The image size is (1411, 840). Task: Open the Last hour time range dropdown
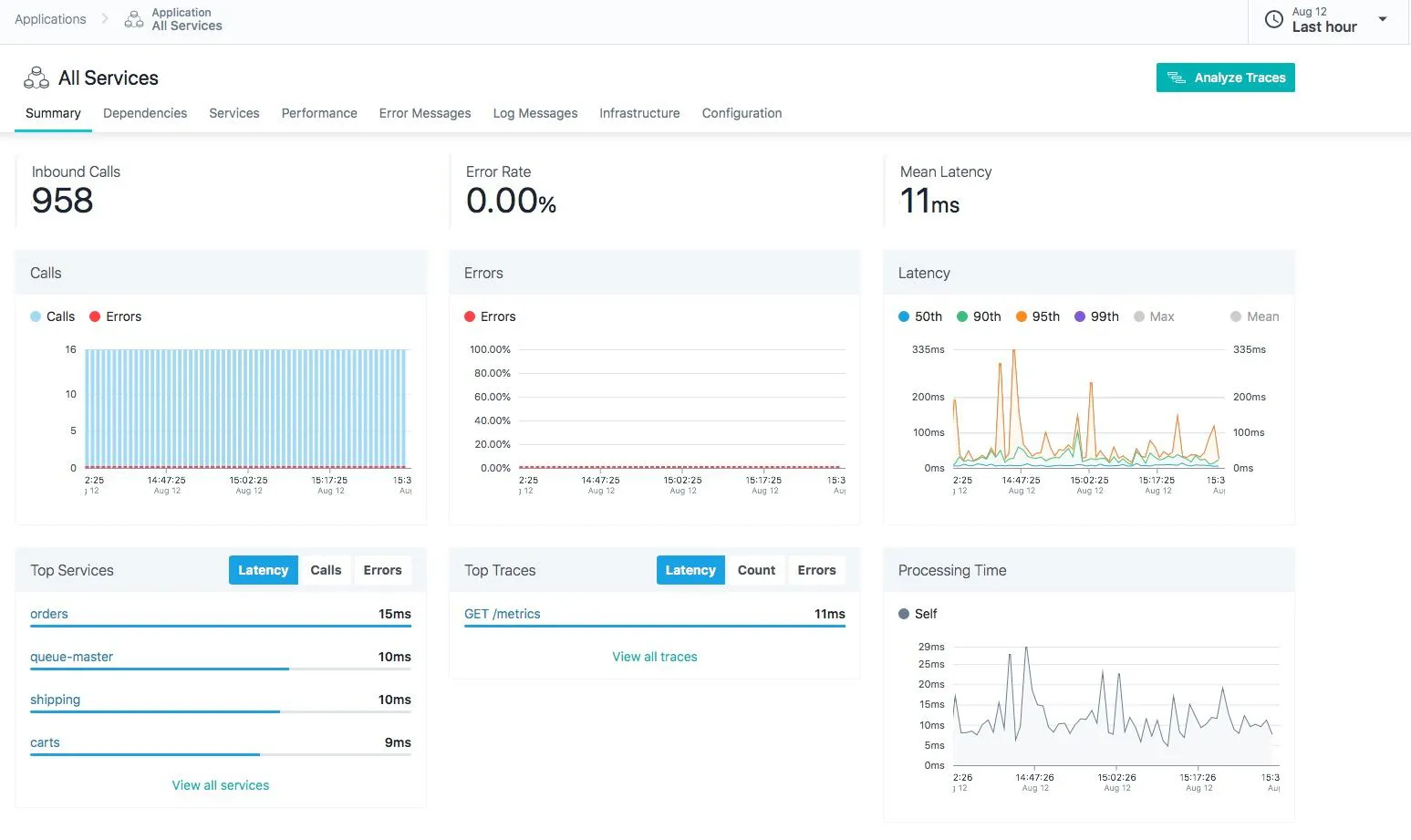(1382, 19)
